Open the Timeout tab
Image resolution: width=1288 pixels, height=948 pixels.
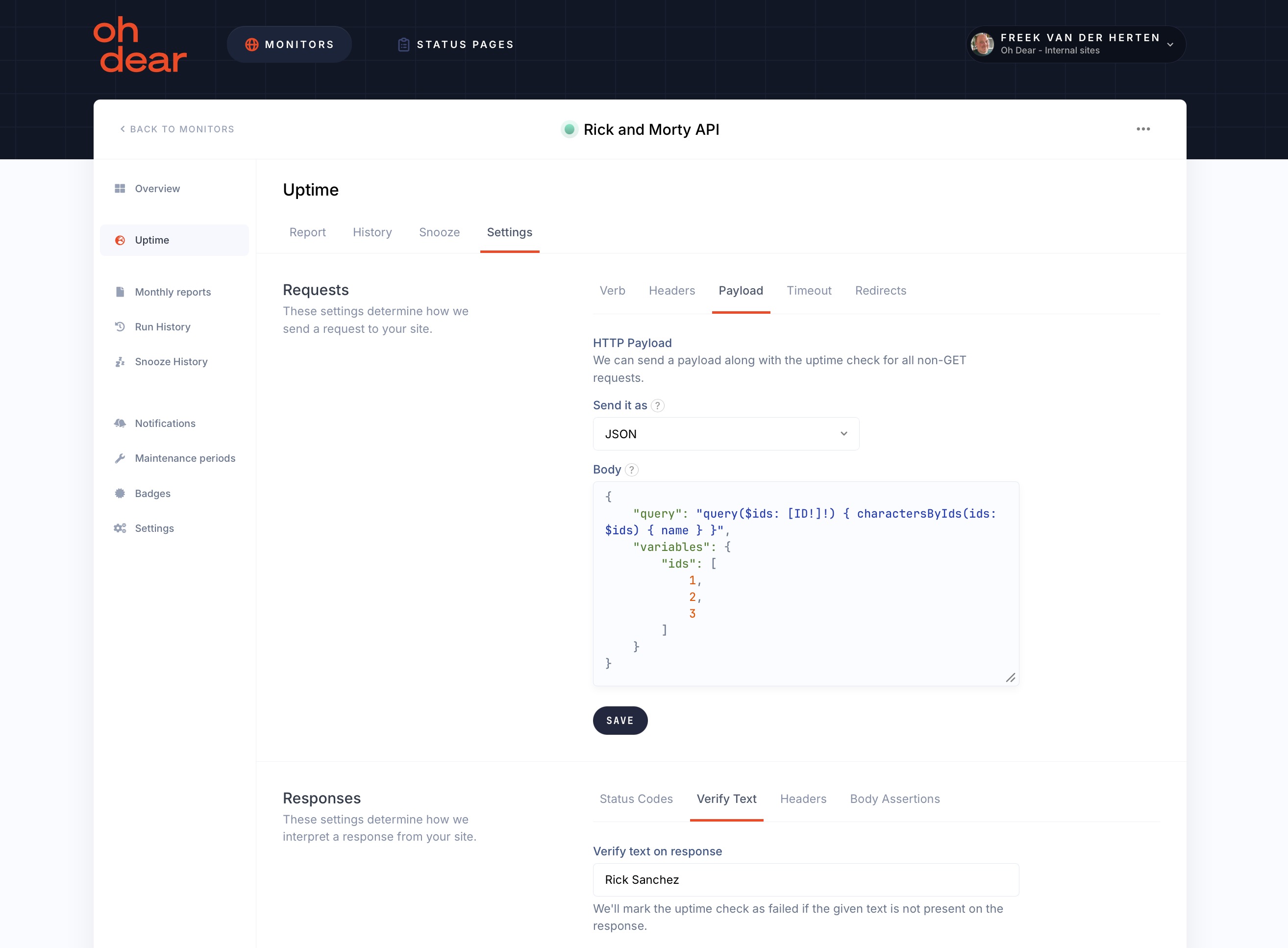point(809,291)
